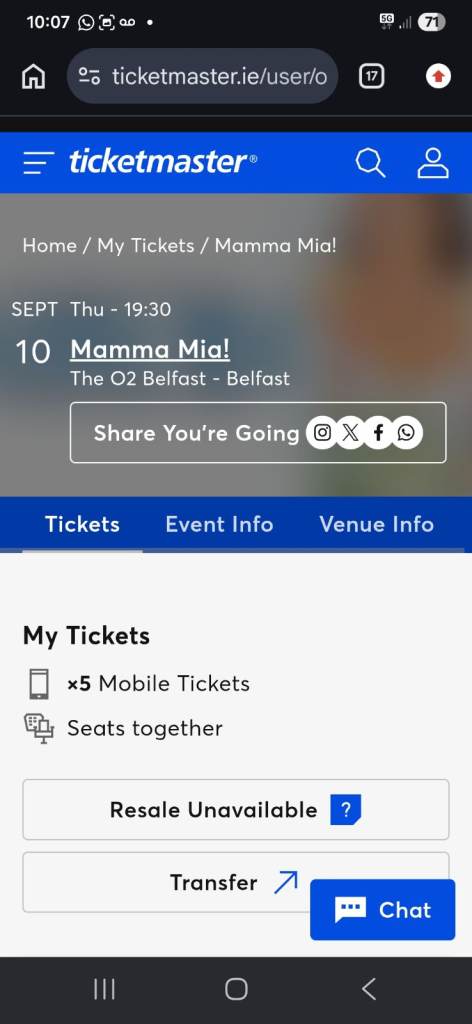The image size is (472, 1024).
Task: Tap the Ticketmaster search magnifier icon
Action: pyautogui.click(x=370, y=162)
